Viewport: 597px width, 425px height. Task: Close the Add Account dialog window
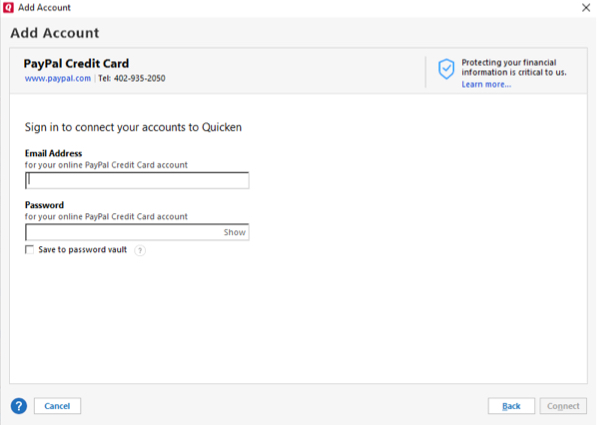[586, 8]
